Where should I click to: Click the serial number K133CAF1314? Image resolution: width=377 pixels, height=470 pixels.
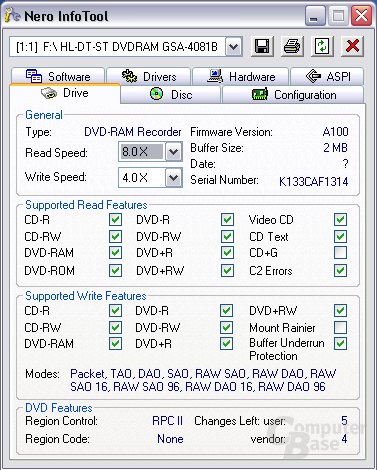pos(313,181)
